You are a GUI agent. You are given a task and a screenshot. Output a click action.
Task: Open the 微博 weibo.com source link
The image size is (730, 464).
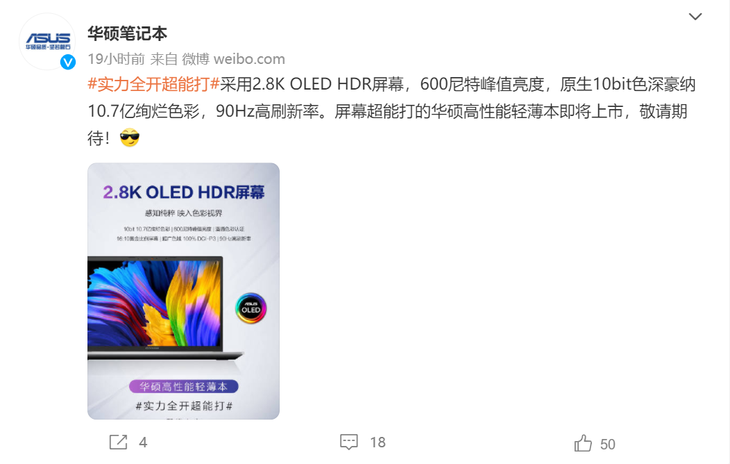point(233,59)
